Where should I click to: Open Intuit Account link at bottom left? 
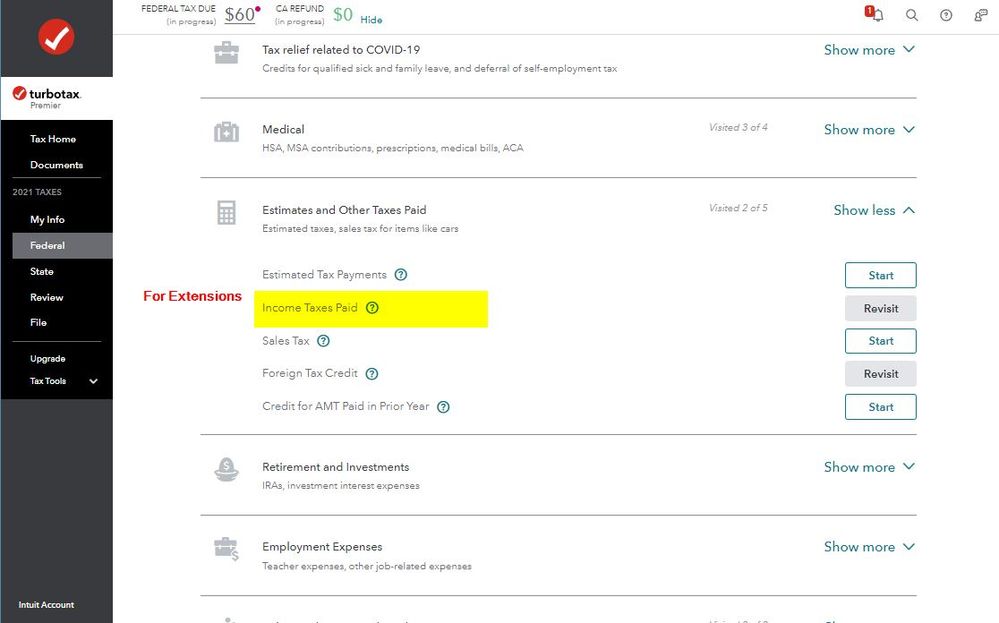(46, 605)
